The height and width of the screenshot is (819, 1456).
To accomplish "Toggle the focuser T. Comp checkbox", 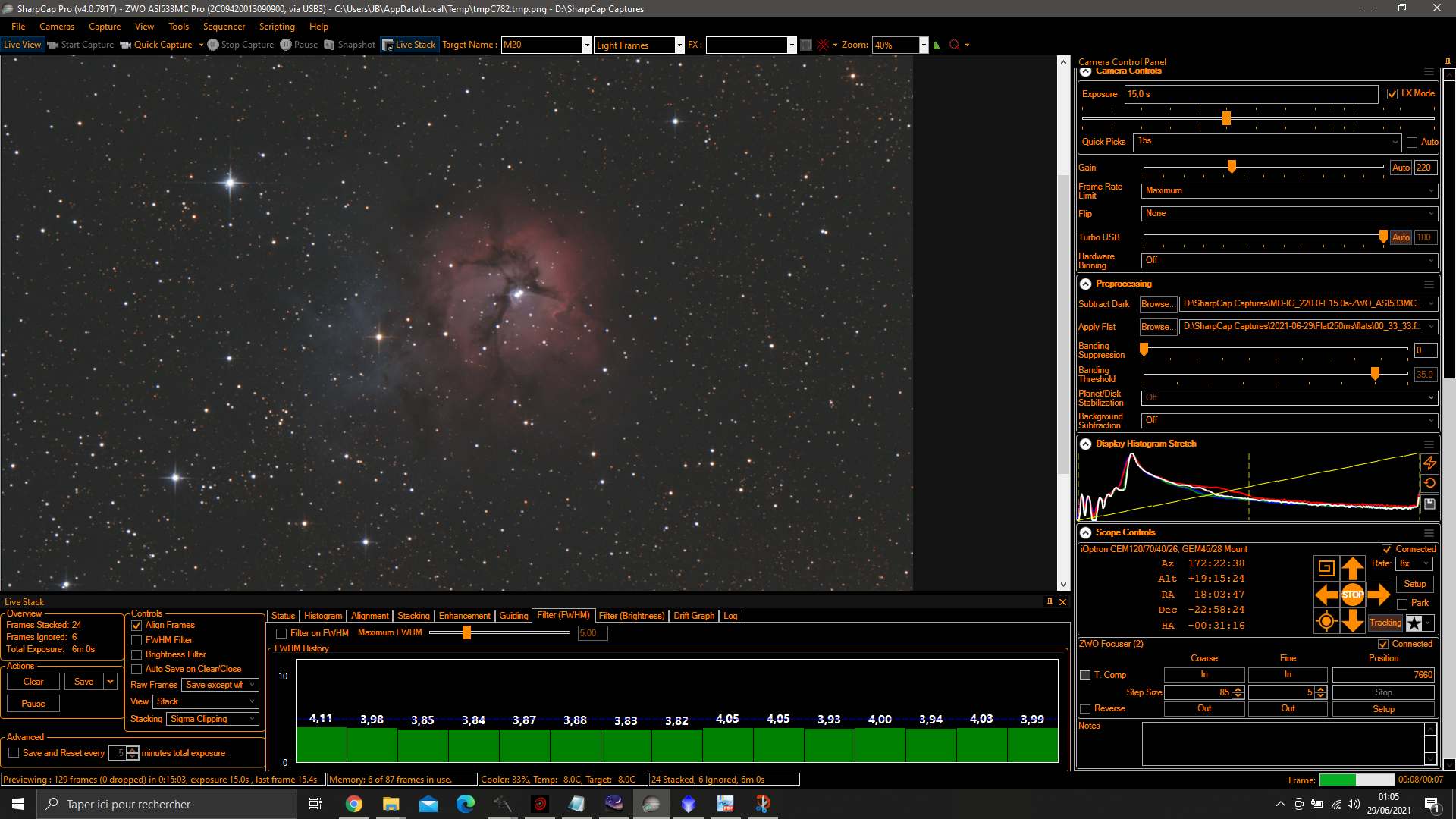I will 1085,675.
